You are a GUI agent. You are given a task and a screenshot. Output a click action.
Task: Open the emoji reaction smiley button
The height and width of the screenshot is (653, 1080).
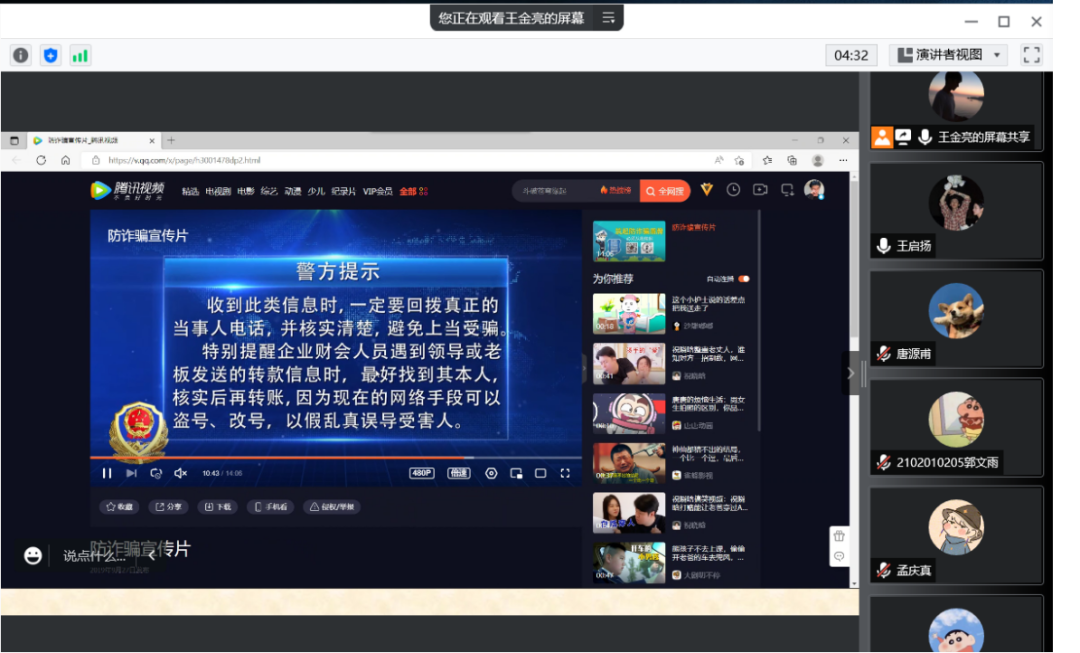click(33, 555)
